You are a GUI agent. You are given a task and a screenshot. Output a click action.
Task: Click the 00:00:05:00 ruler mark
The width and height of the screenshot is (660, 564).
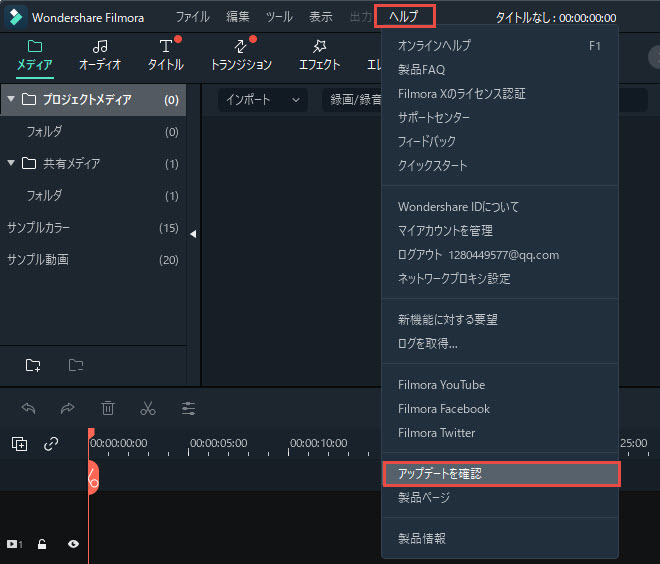click(218, 443)
